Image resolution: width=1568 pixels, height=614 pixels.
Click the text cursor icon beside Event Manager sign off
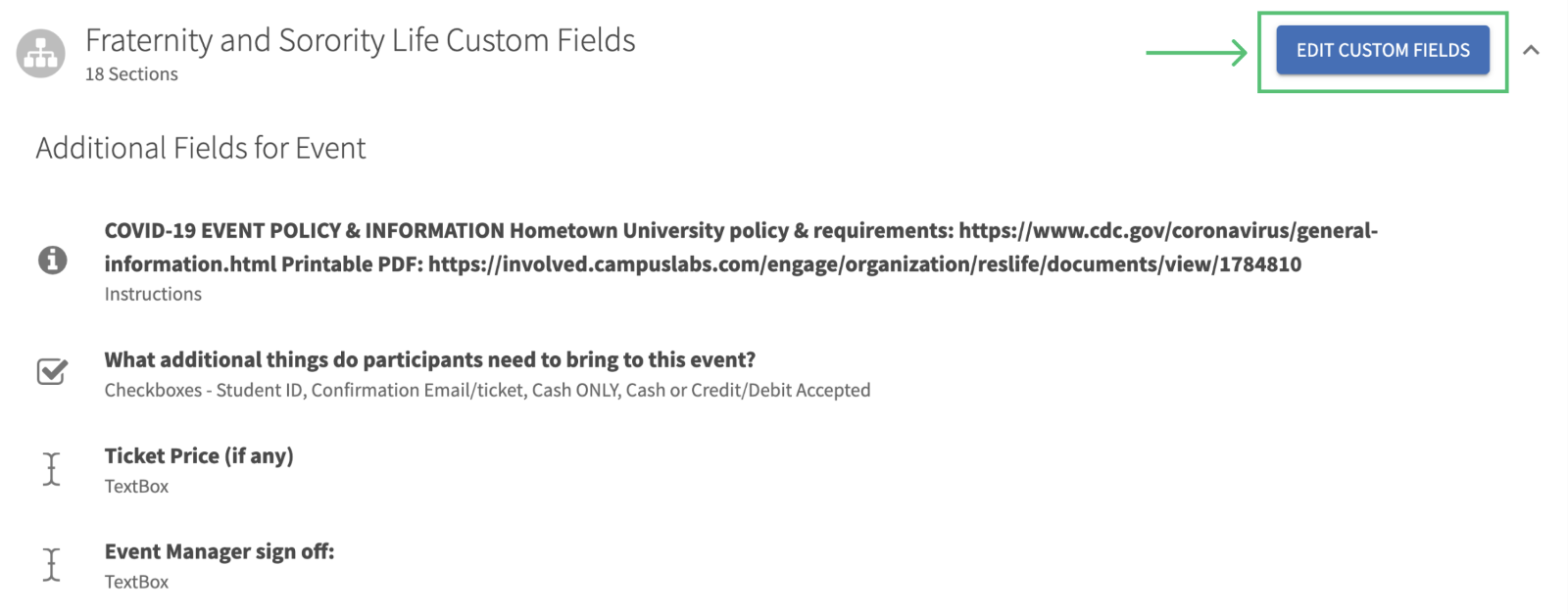click(52, 565)
